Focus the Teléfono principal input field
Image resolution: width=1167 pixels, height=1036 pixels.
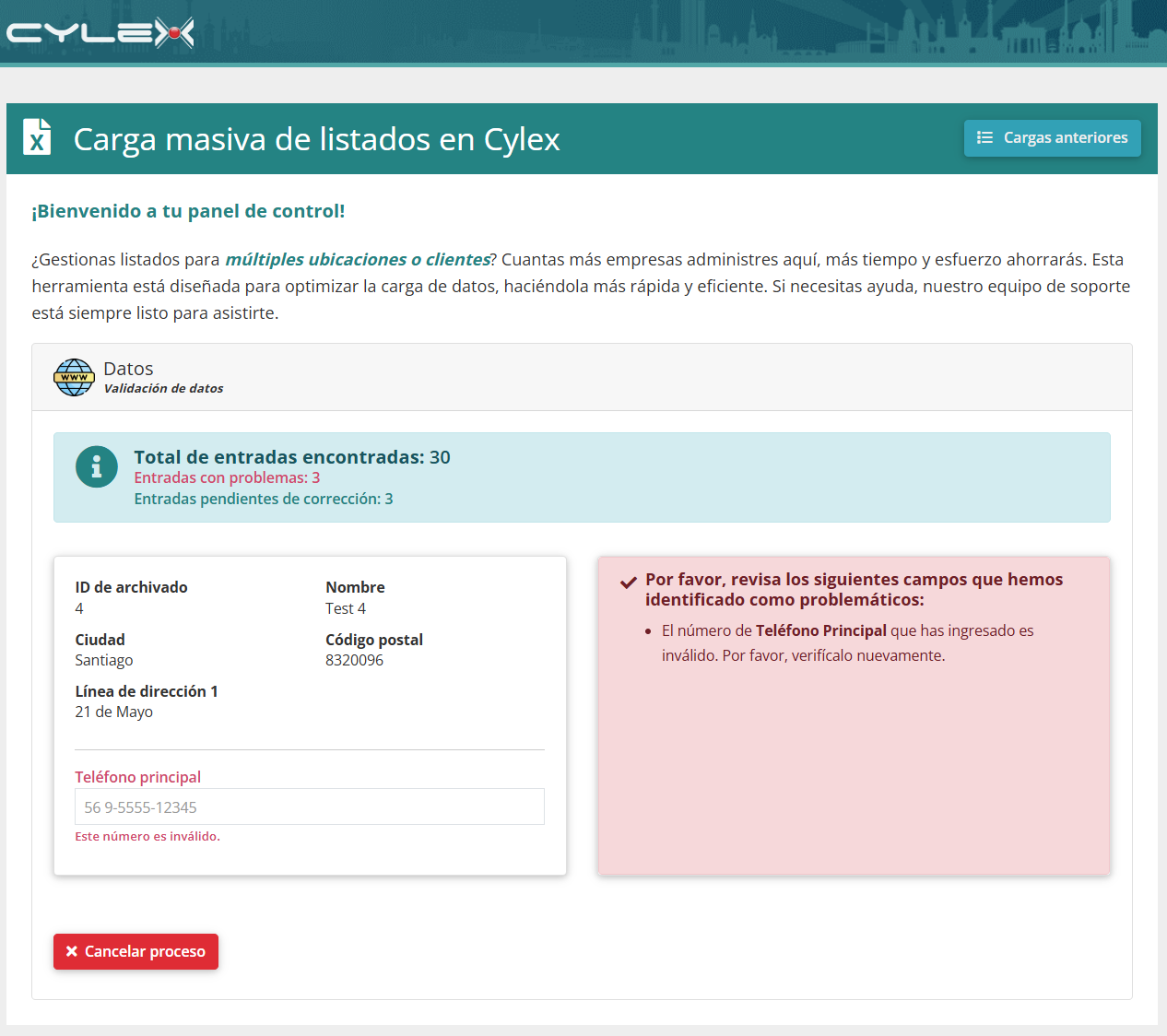click(310, 806)
